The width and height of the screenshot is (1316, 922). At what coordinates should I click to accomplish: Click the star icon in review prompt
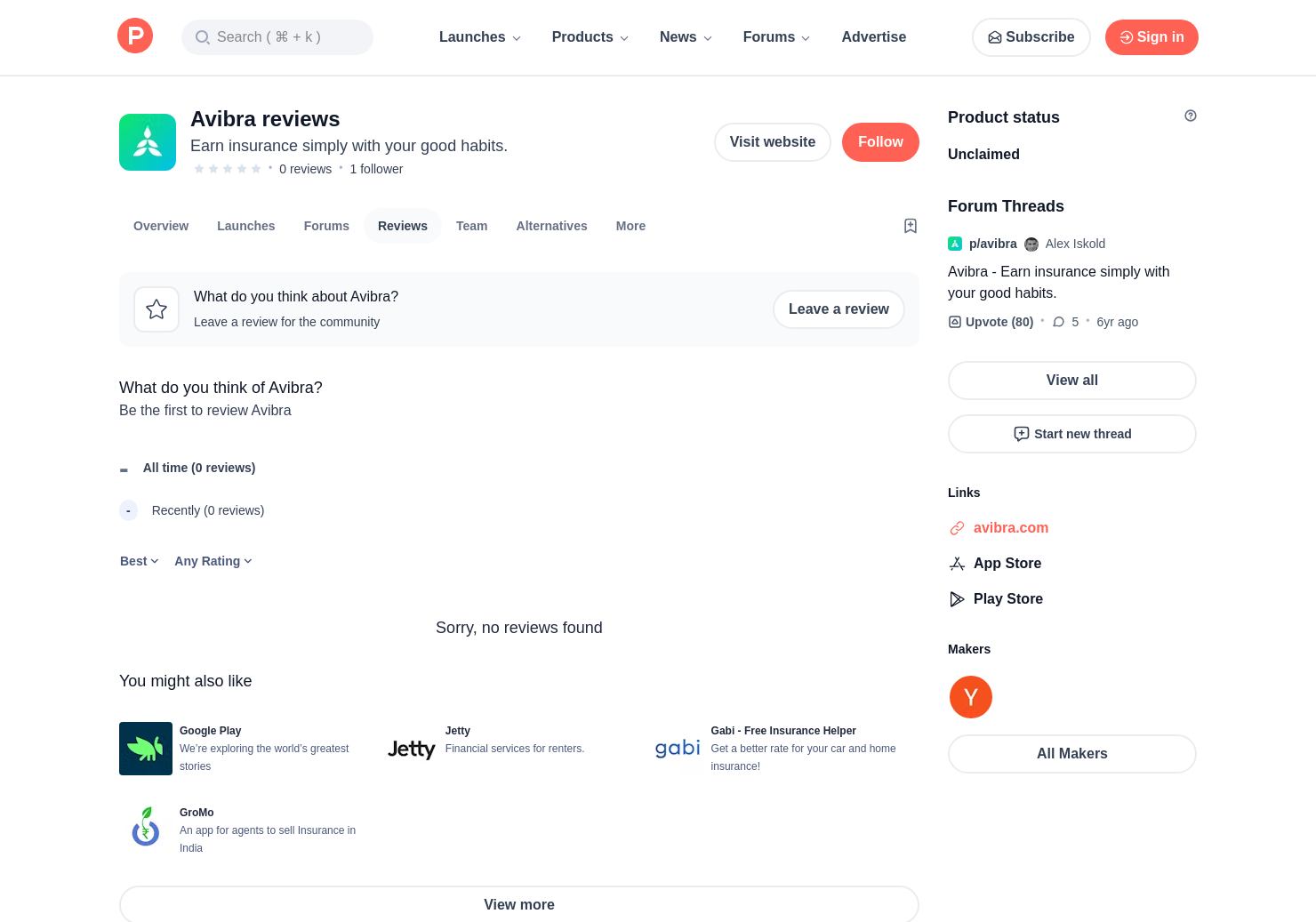(x=156, y=309)
